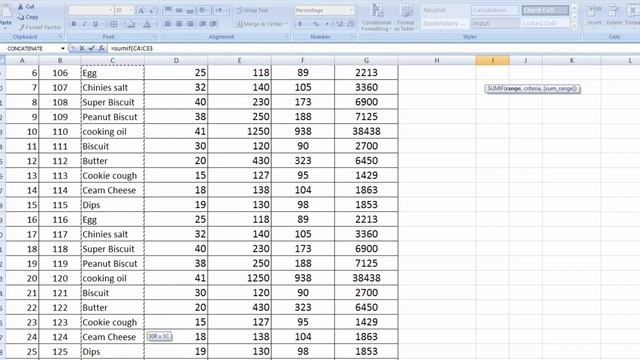Apply the Calculation cell style

(495, 10)
